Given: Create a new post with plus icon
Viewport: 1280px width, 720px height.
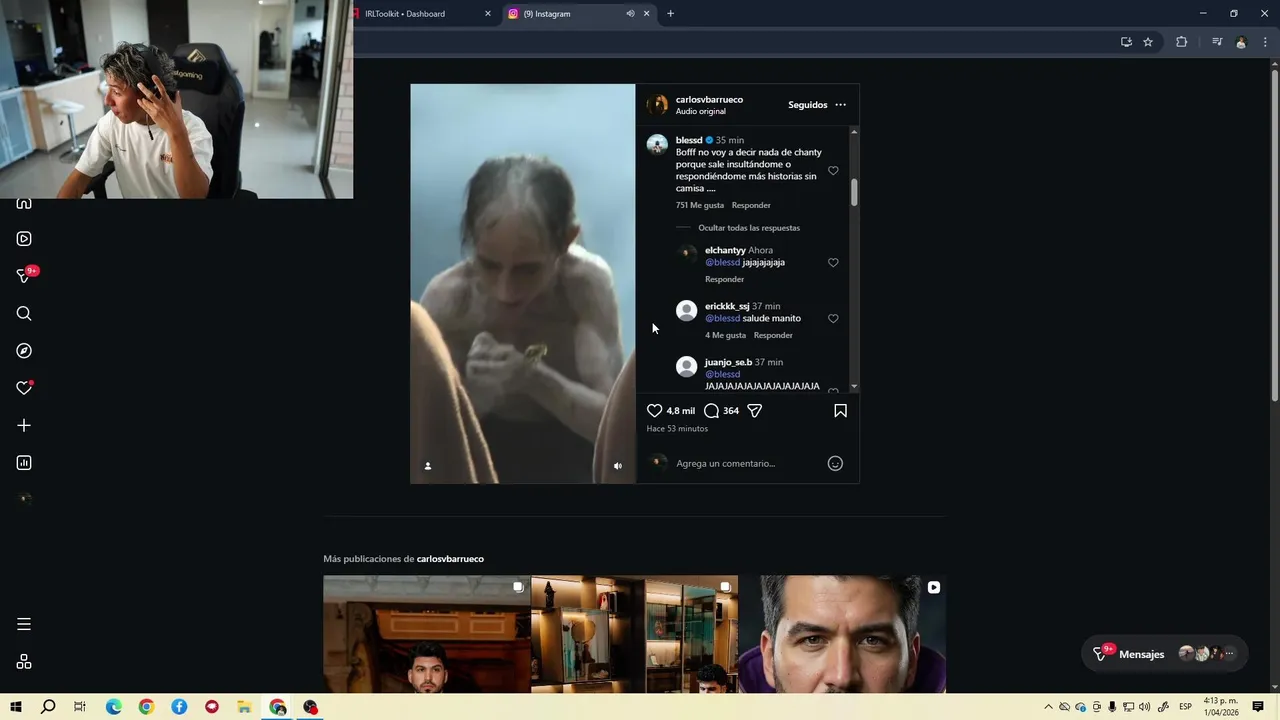Looking at the screenshot, I should (24, 425).
